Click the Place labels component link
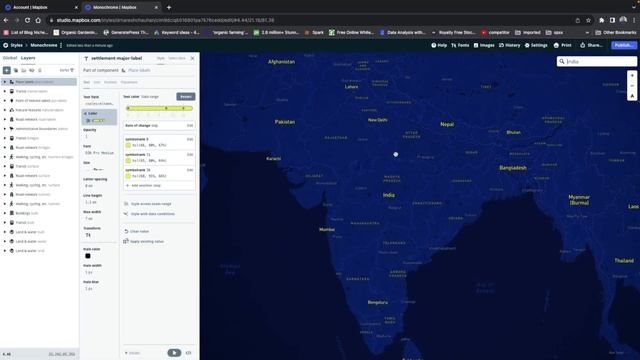 (x=139, y=70)
